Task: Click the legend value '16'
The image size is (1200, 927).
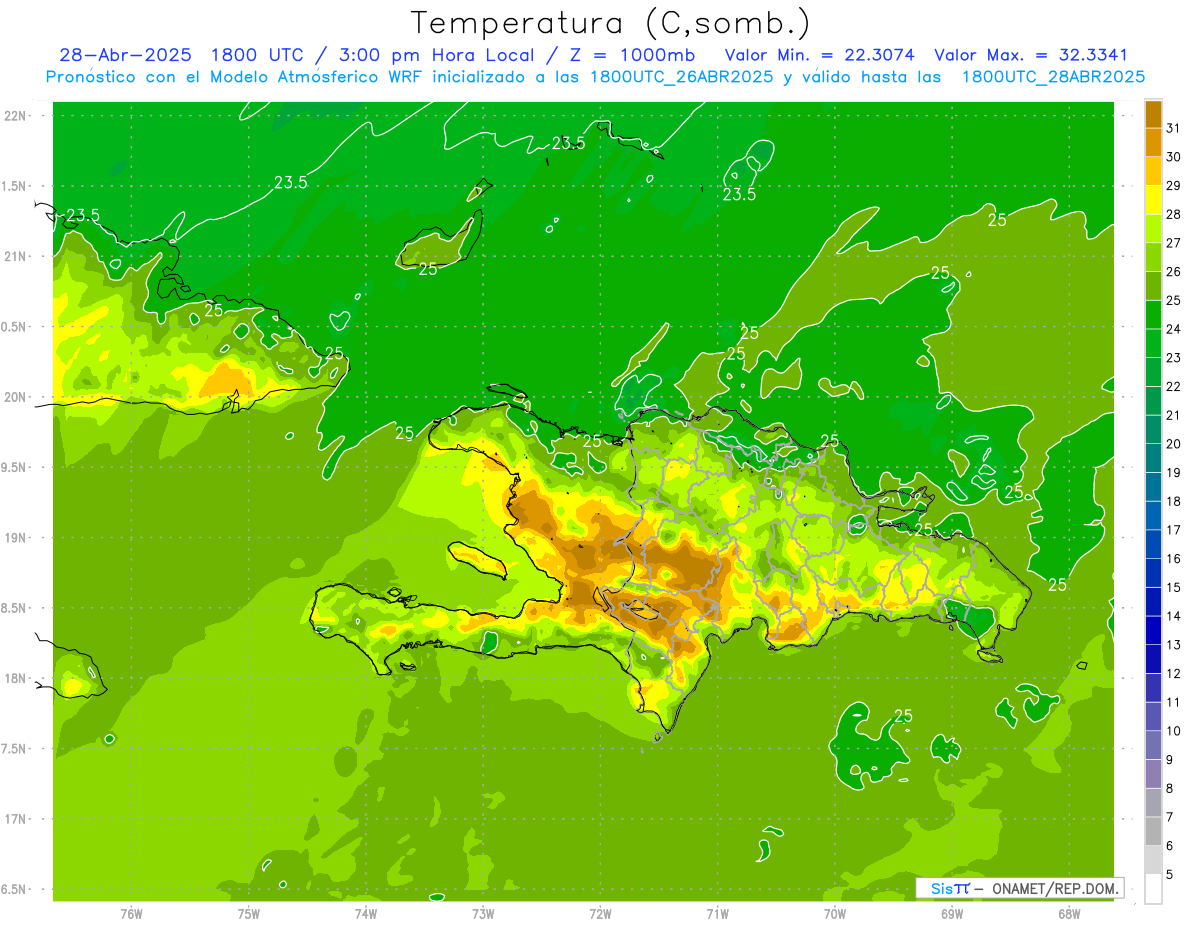Action: 1174,559
